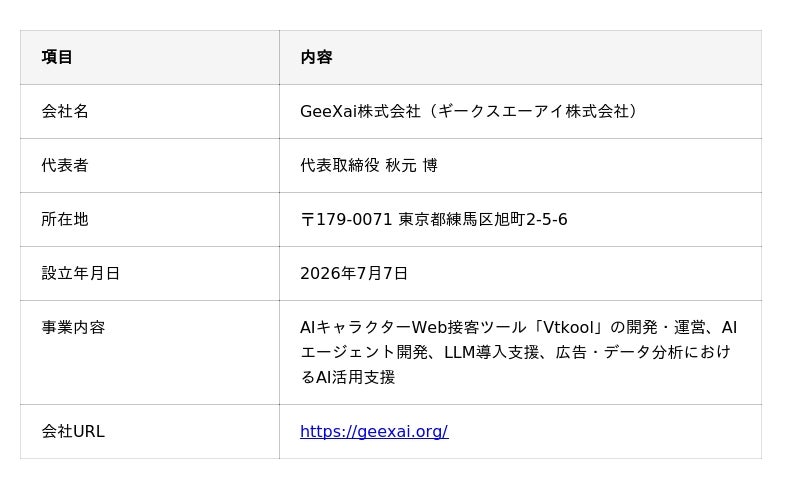Select the 所在地 label cell
Viewport: 800px width, 489px height.
tap(149, 219)
